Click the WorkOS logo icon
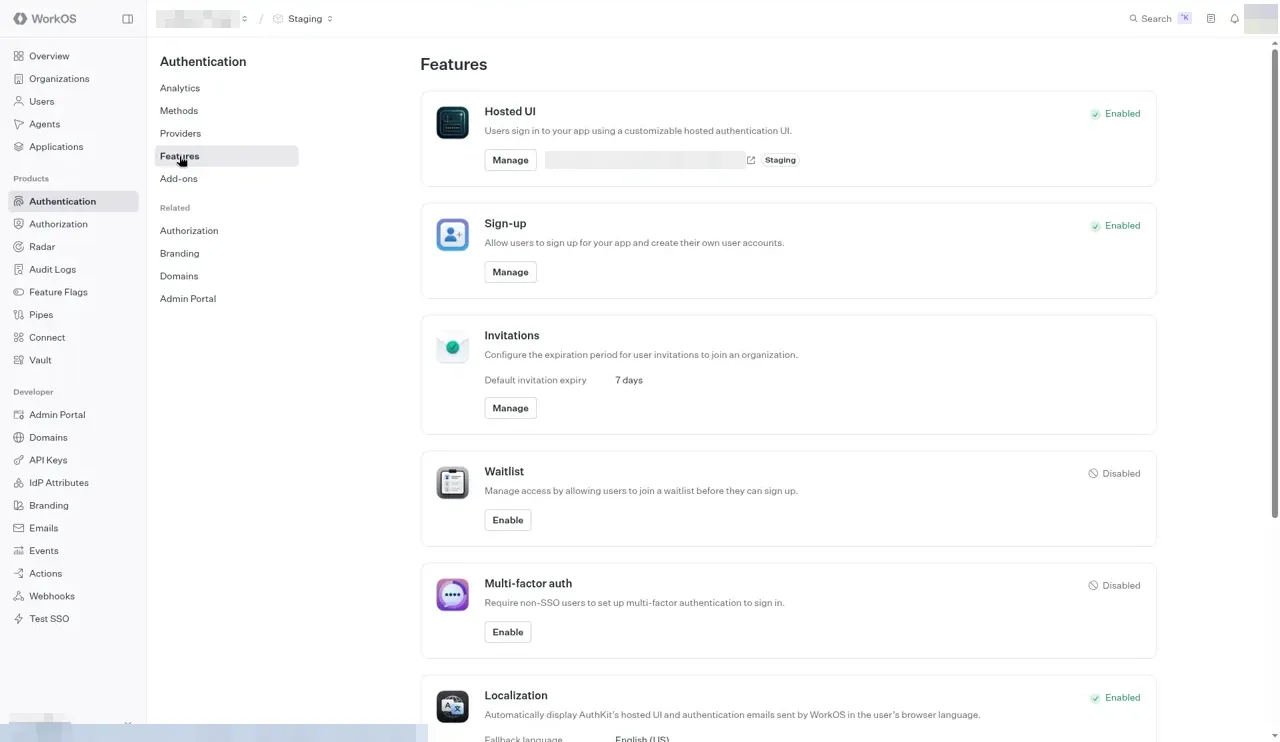This screenshot has width=1280, height=742. [x=20, y=19]
